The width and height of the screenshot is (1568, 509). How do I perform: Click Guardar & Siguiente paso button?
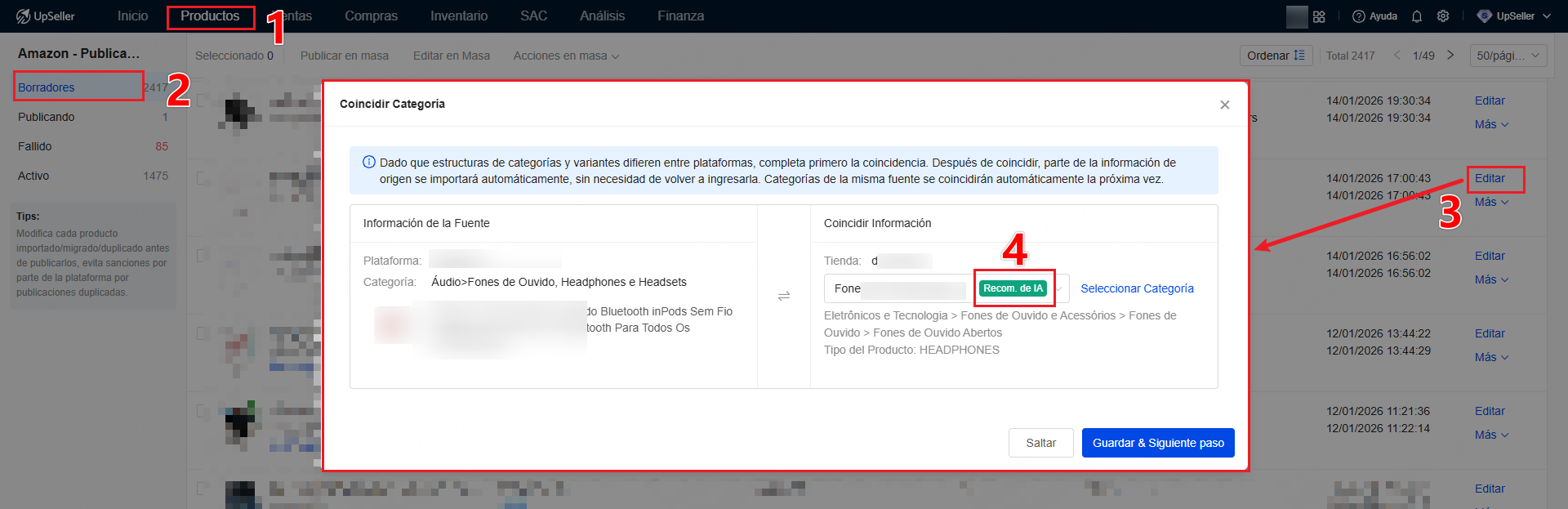[1157, 443]
